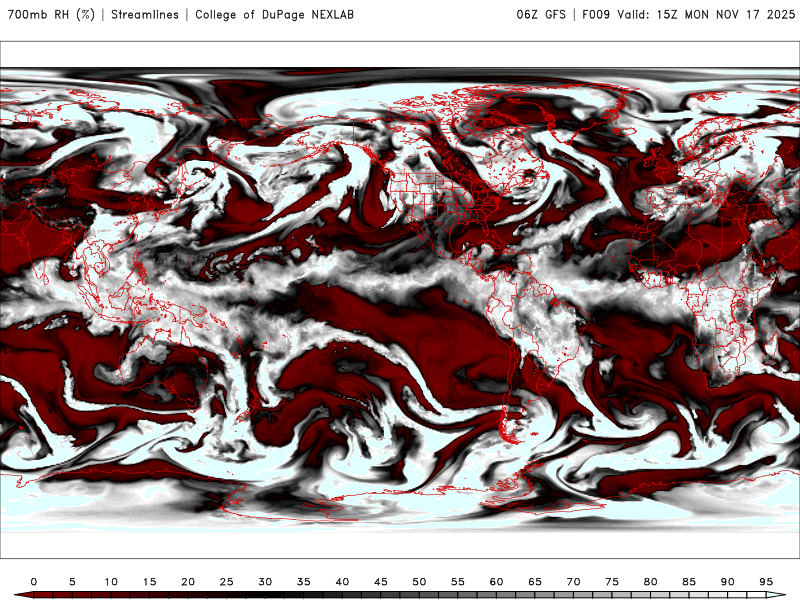The image size is (800, 600).
Task: Click the '0' label on the color scale
Action: pos(34,582)
